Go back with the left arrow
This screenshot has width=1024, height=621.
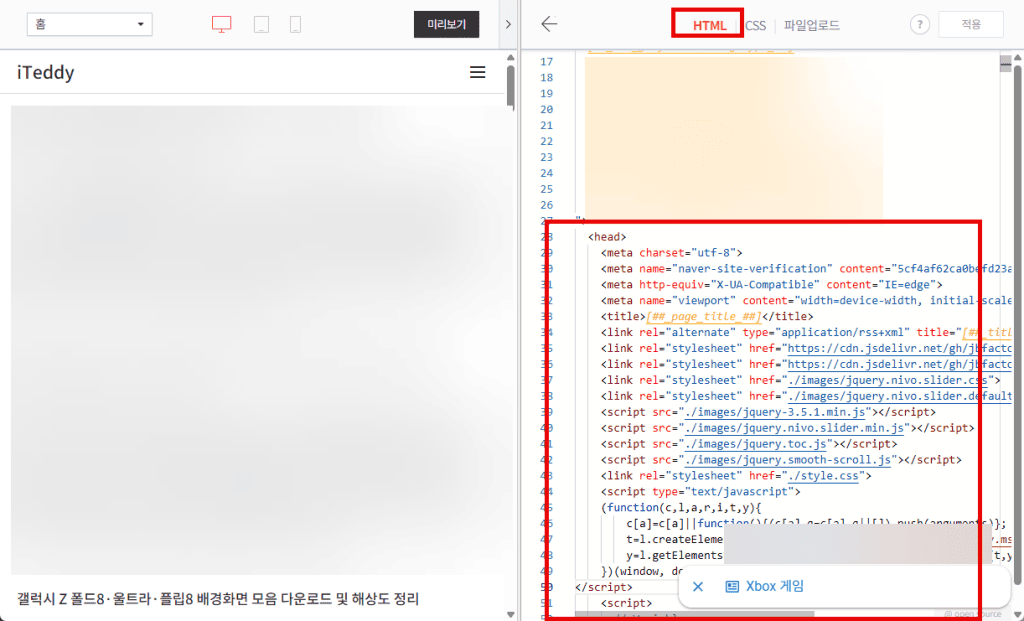click(549, 24)
